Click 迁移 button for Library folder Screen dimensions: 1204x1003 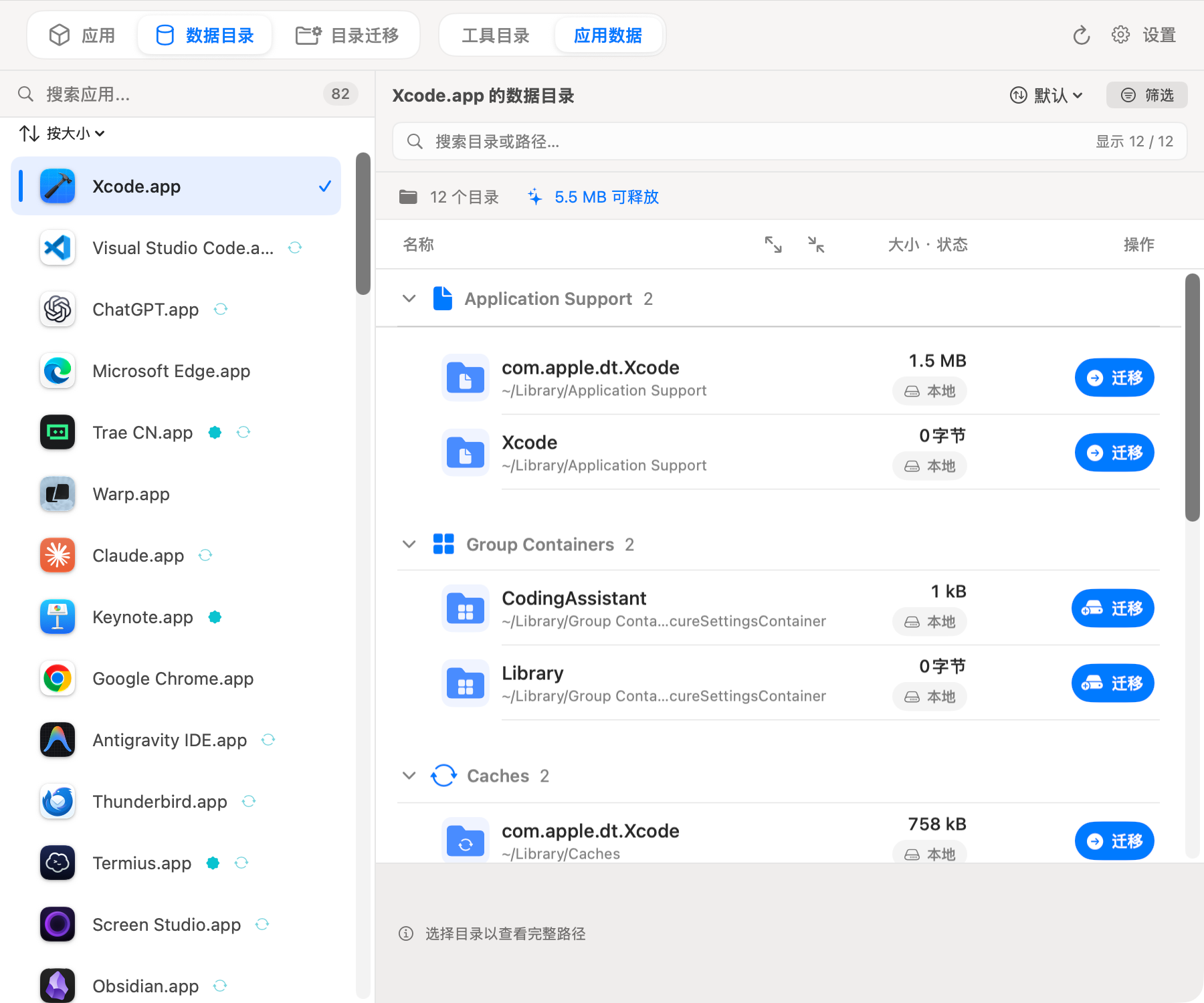[1113, 683]
